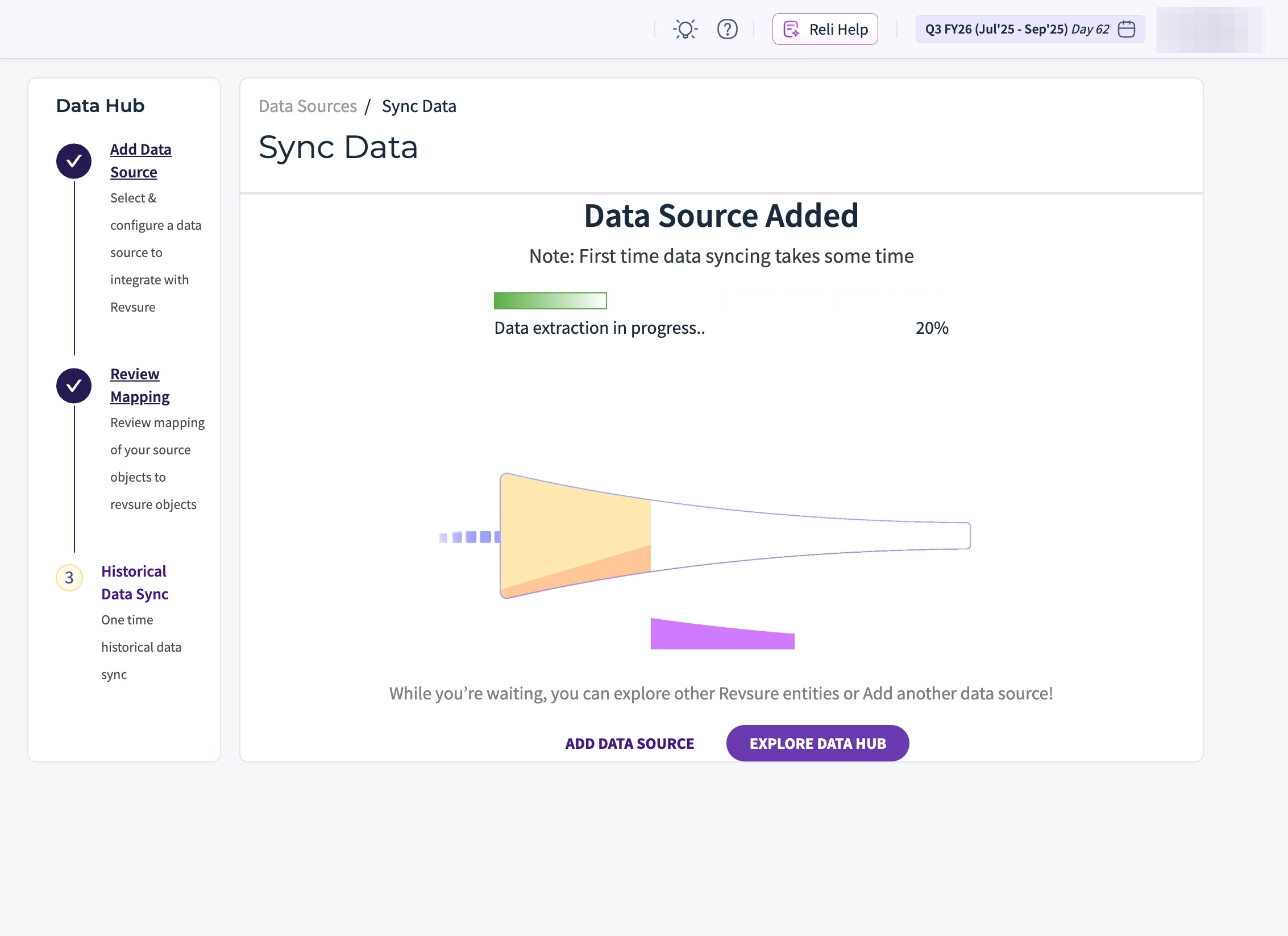Click the blurred user profile avatar
This screenshot has height=936, width=1288.
coord(1210,30)
